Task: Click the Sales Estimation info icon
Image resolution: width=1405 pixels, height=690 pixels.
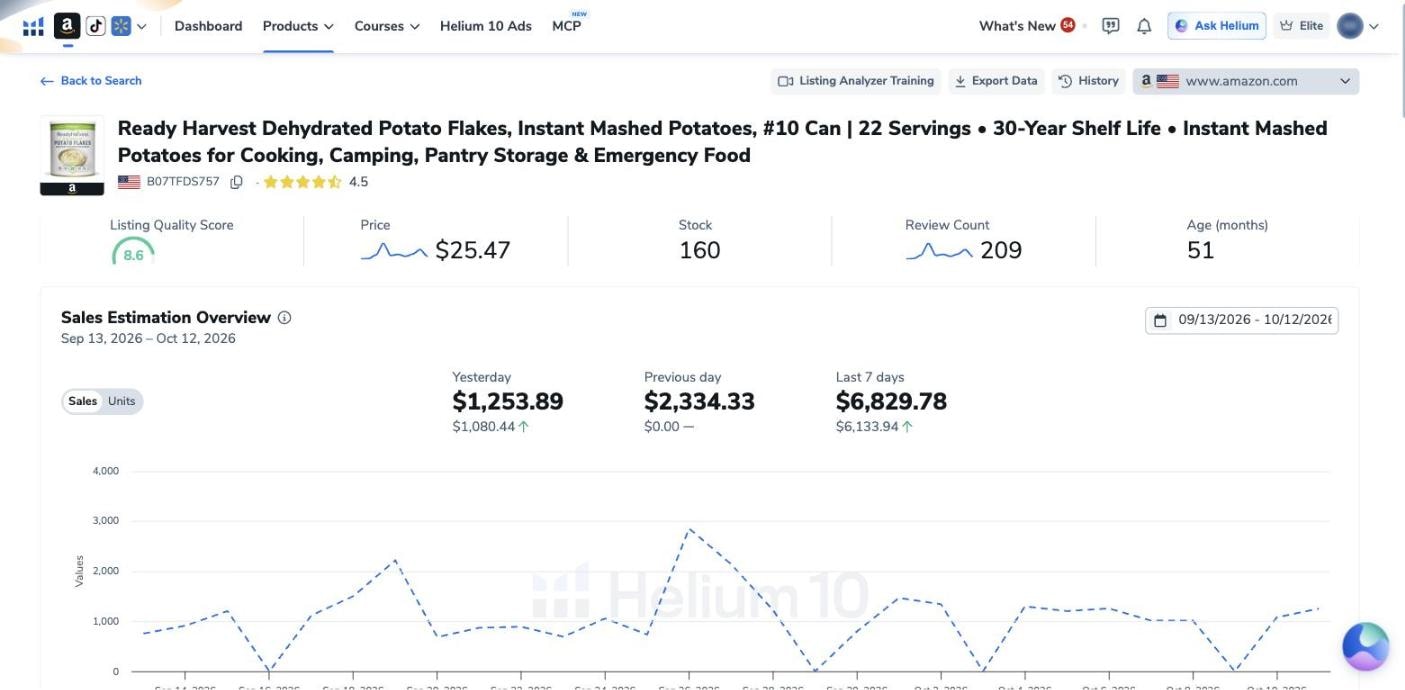Action: tap(284, 318)
